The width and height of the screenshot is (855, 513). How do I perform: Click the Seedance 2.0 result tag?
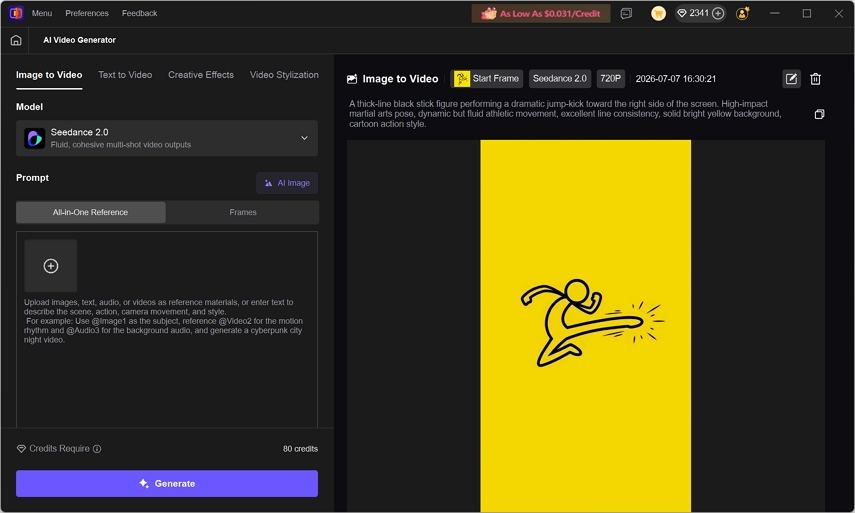click(x=560, y=79)
